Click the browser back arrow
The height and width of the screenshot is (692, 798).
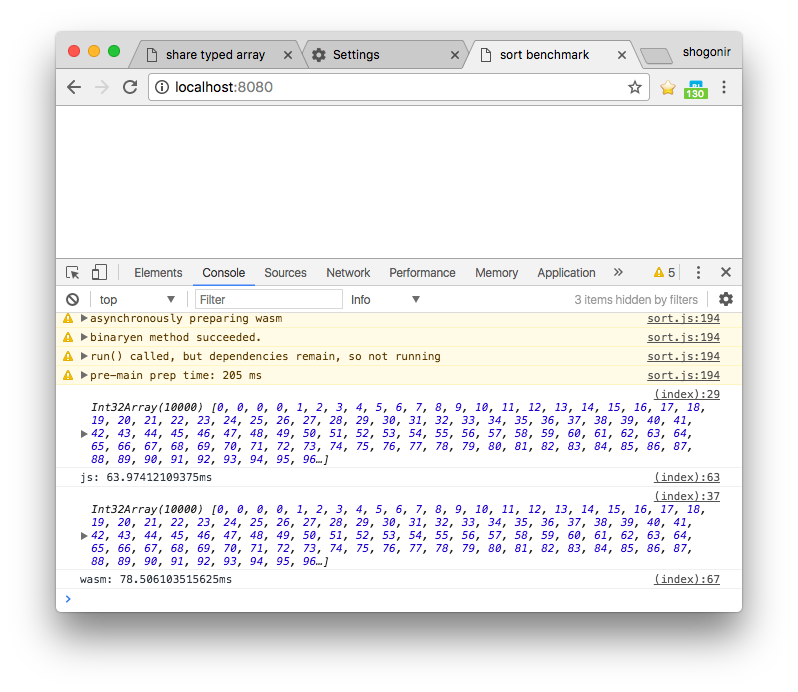click(74, 87)
